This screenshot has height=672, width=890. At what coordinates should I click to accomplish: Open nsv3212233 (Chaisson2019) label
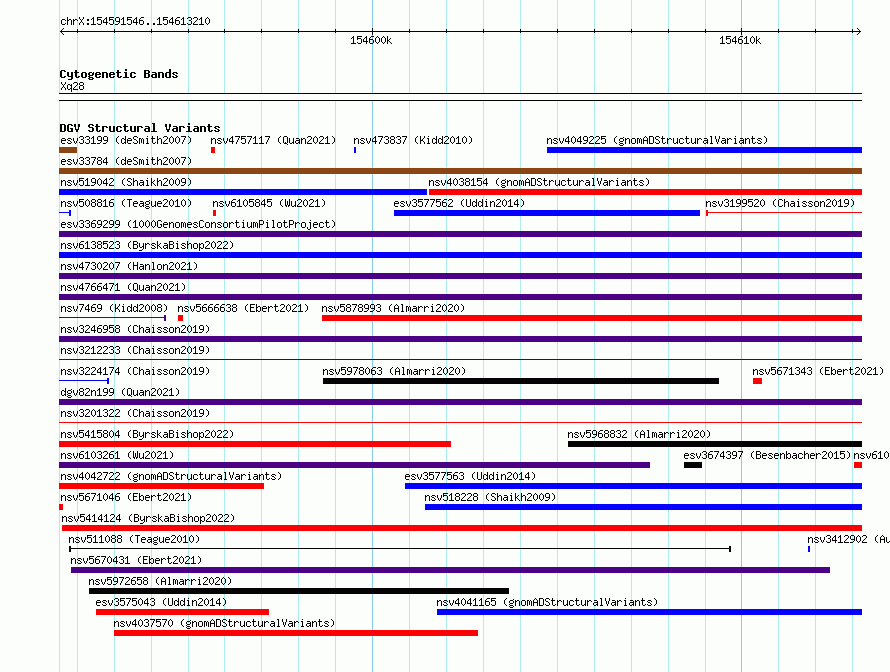pos(135,350)
